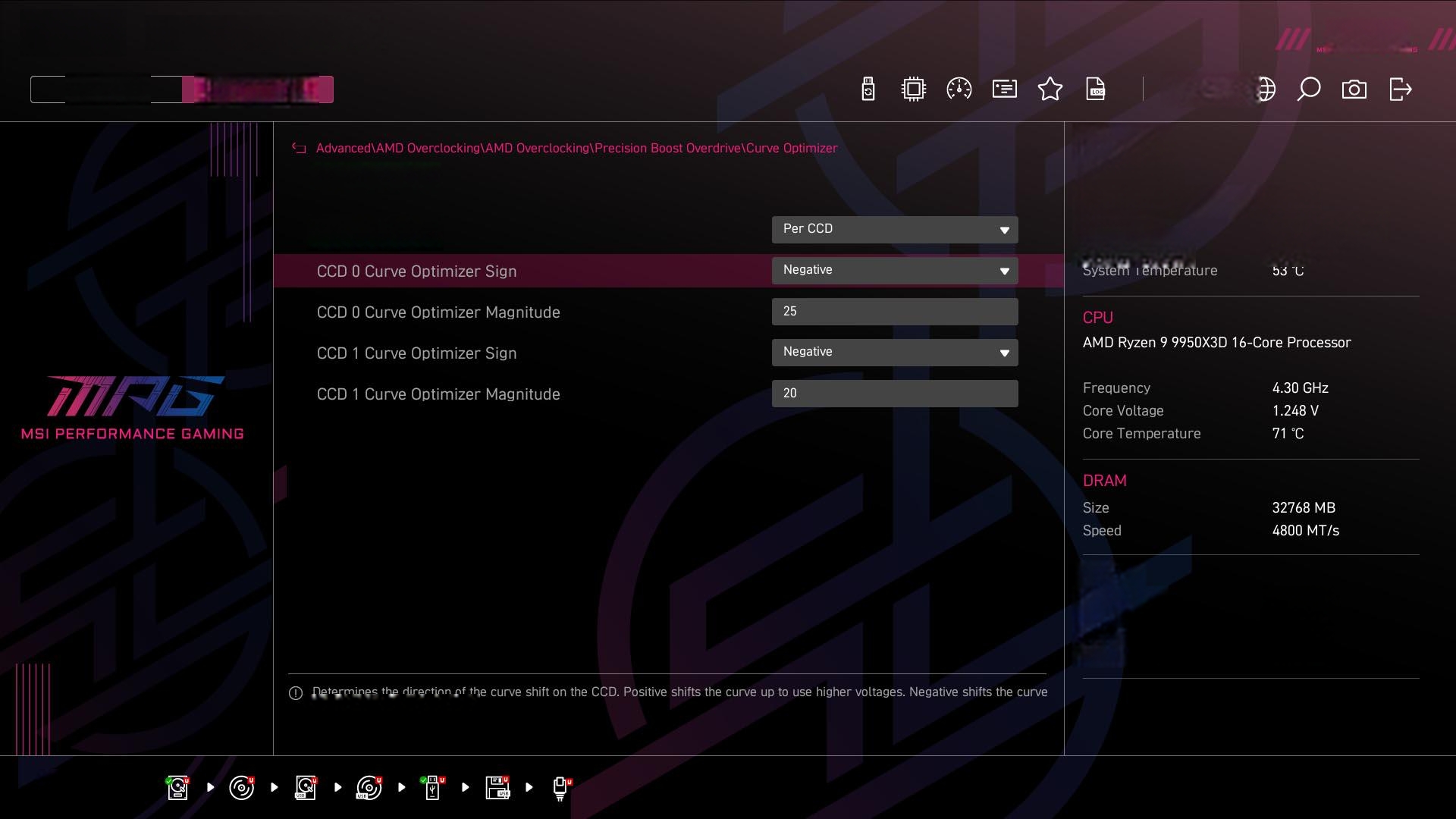Viewport: 1456px width, 819px height.
Task: Select the CCD 0 Curve Optimizer Sign row
Action: 668,271
